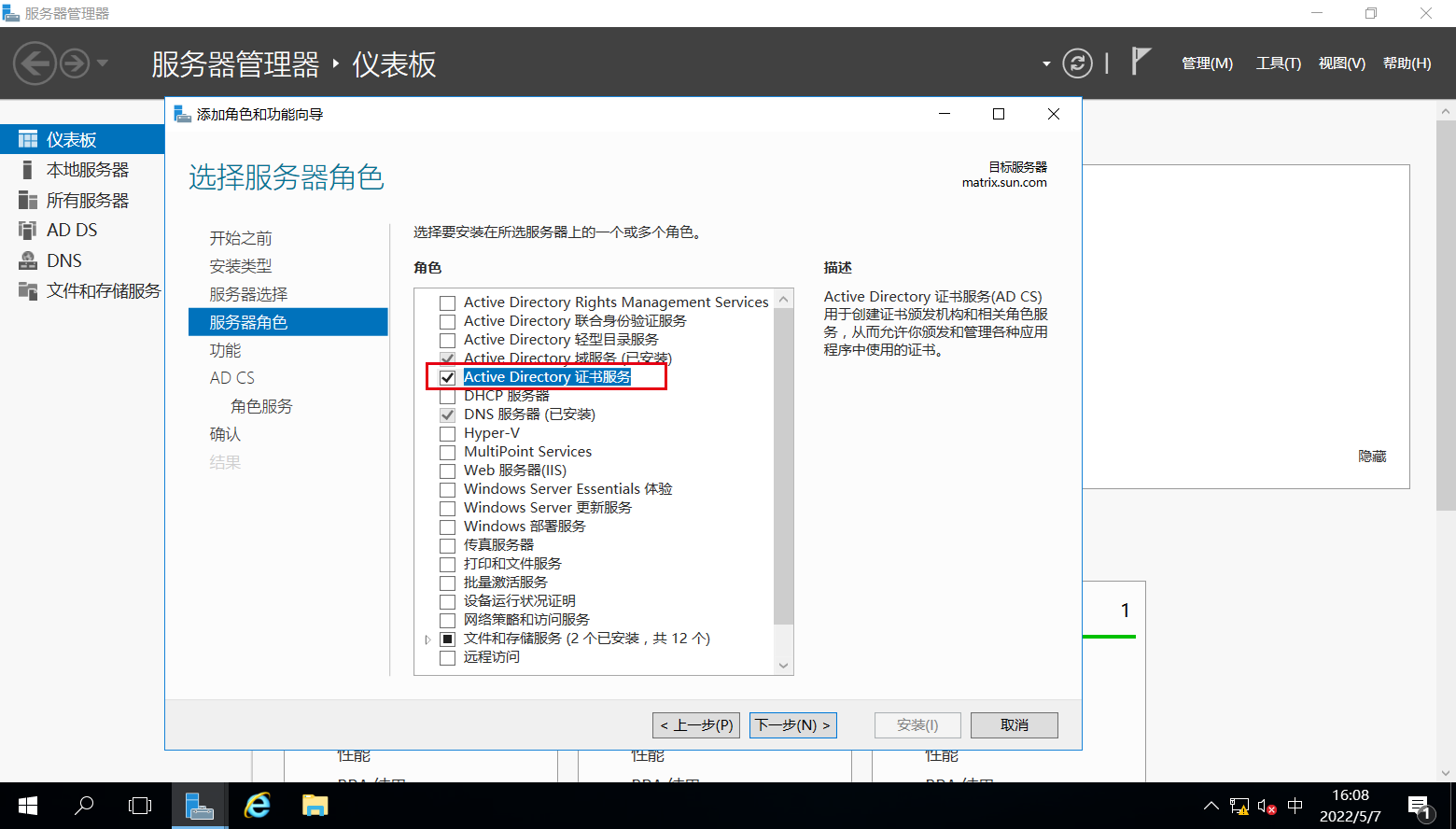Toggle 文件和存储服务 partial checkbox

[x=448, y=639]
